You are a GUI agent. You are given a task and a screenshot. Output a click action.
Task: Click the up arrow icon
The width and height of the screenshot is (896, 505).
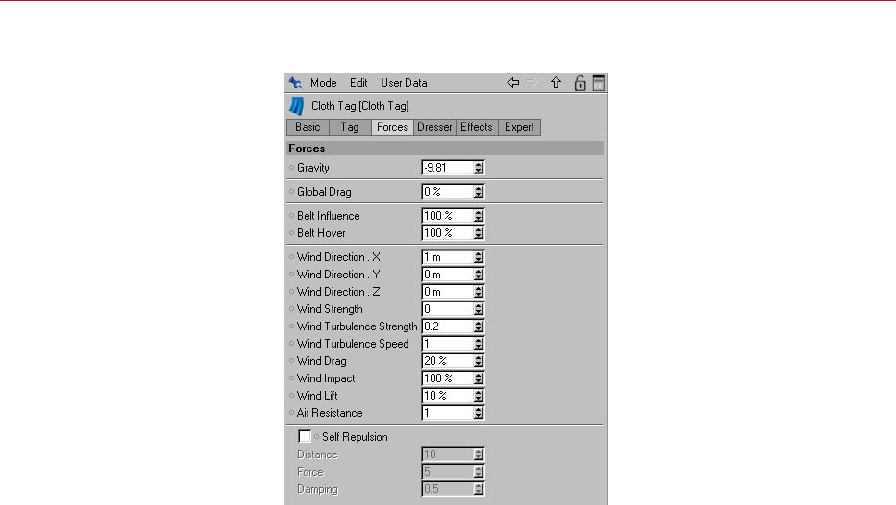[x=556, y=83]
